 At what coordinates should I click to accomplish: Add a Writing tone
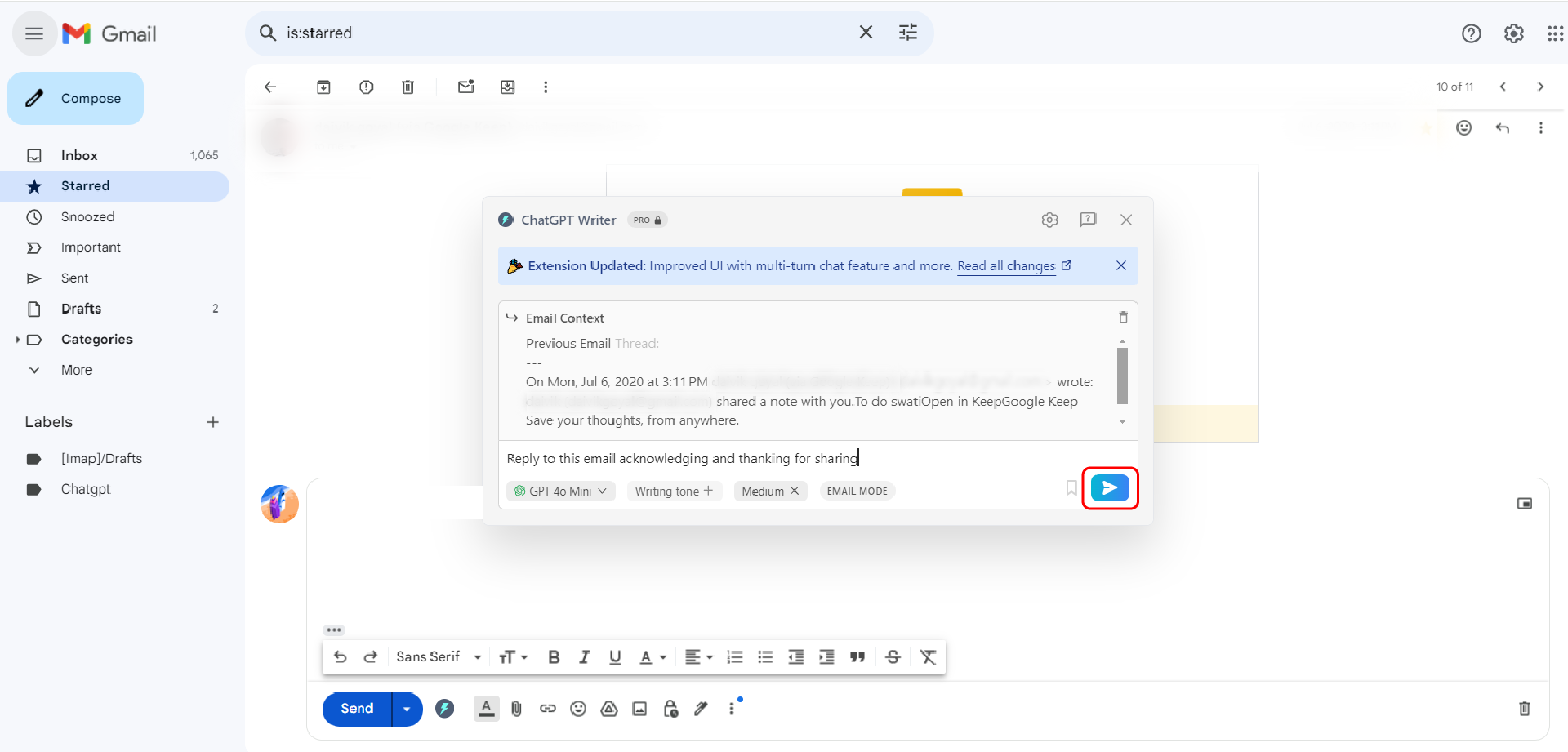675,492
